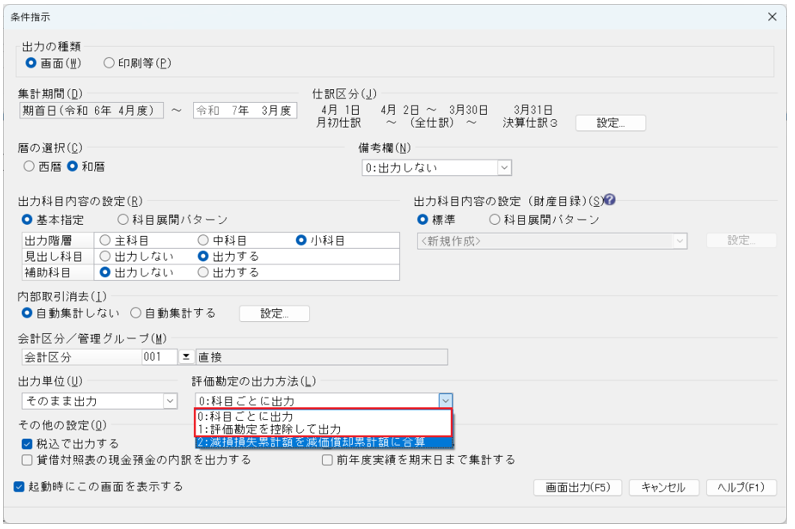Click the 期首日 start period field
The width and height of the screenshot is (795, 529).
pyautogui.click(x=92, y=111)
